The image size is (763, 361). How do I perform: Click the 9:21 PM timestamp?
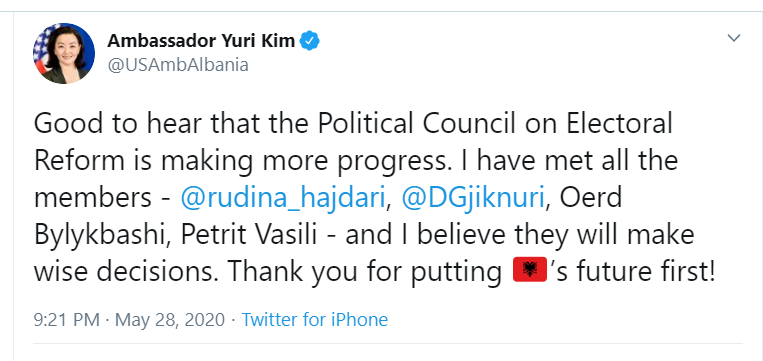[x=67, y=320]
